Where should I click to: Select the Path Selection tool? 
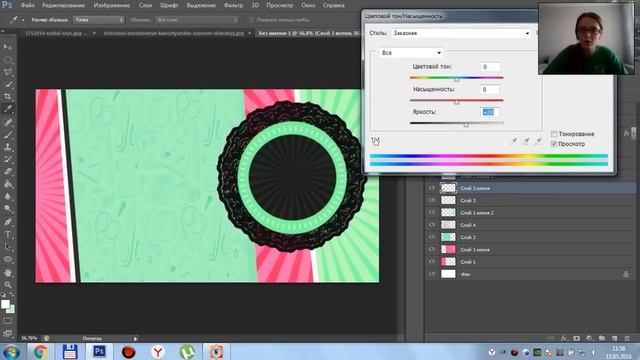click(x=8, y=247)
